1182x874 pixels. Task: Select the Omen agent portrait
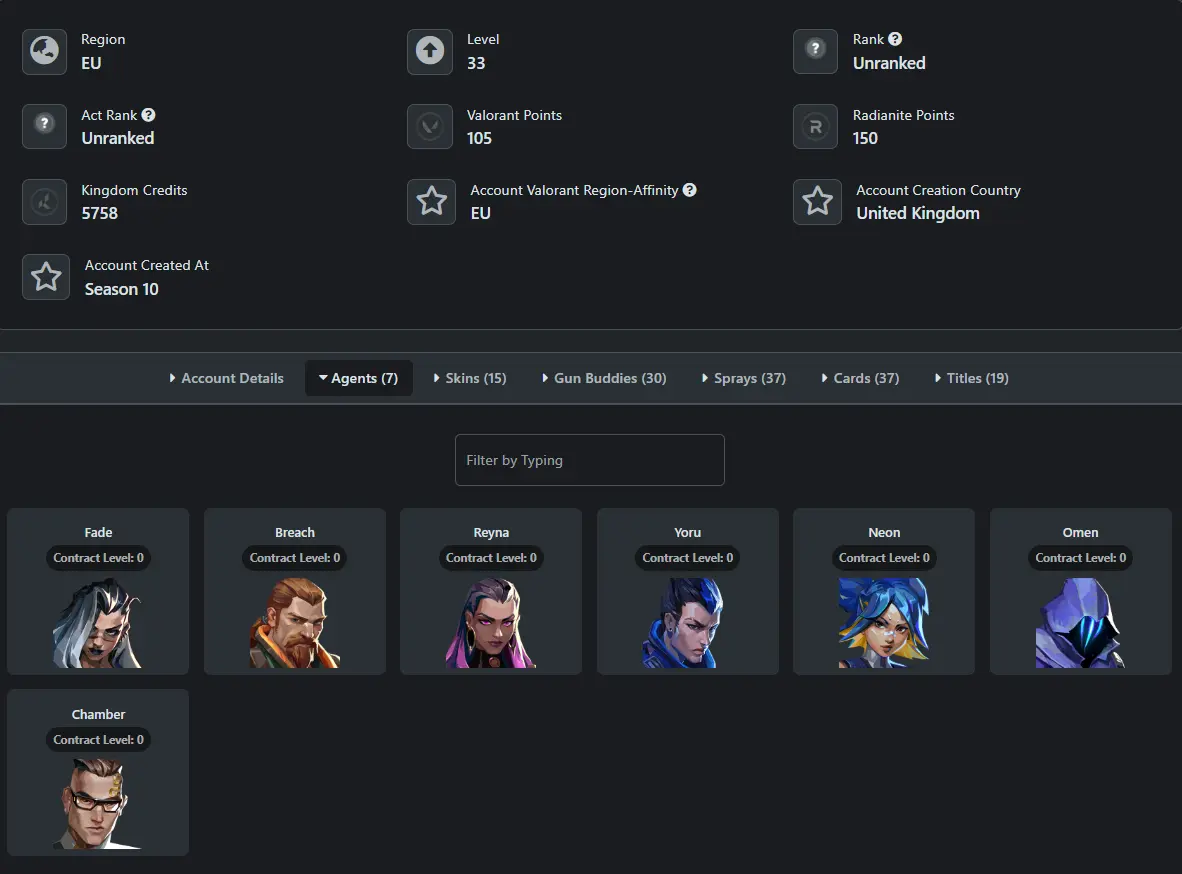(x=1080, y=623)
